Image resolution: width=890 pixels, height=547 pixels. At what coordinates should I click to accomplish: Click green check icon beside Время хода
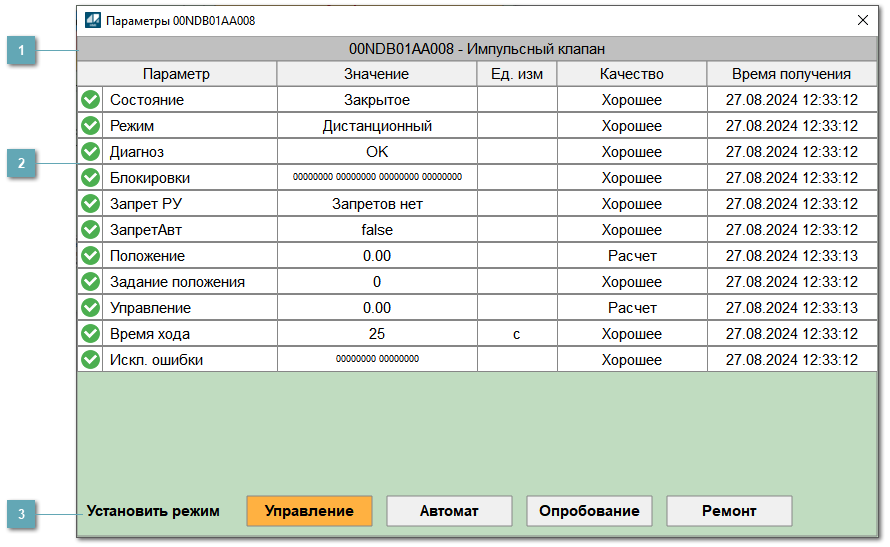point(90,334)
